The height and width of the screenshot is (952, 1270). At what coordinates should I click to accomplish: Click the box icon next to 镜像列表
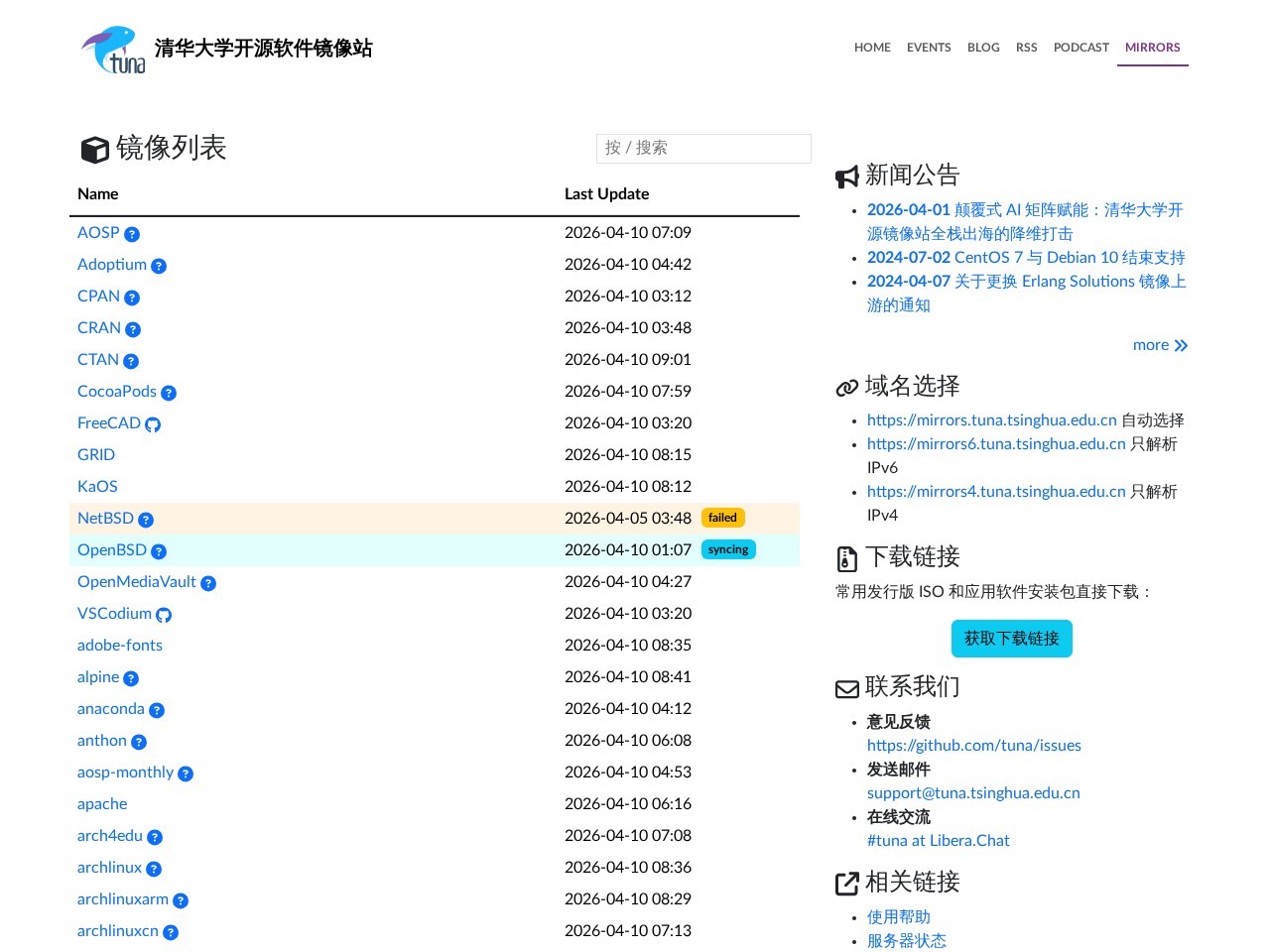coord(94,150)
